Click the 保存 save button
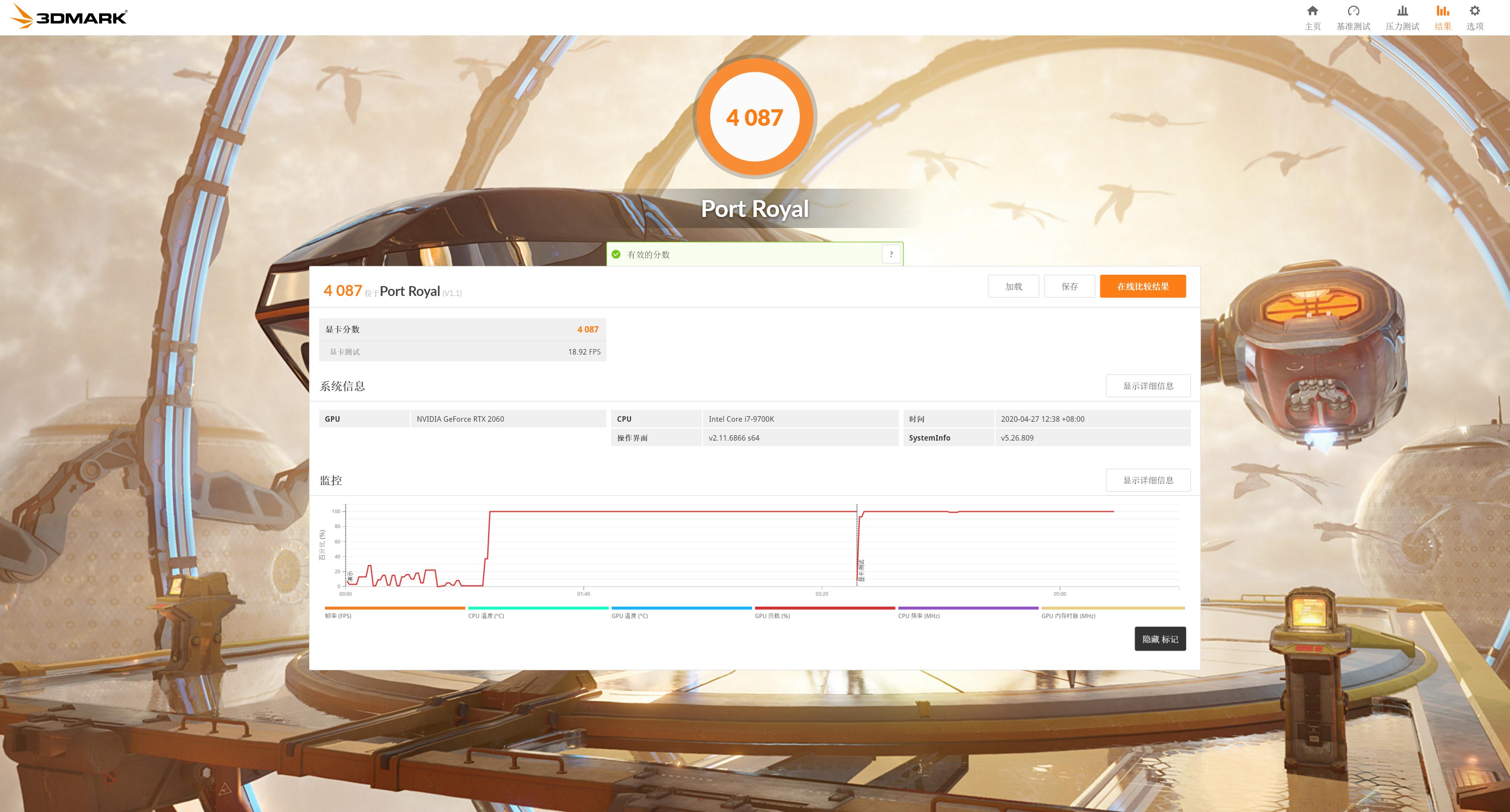Screen dimensions: 1510x812 click(1069, 287)
